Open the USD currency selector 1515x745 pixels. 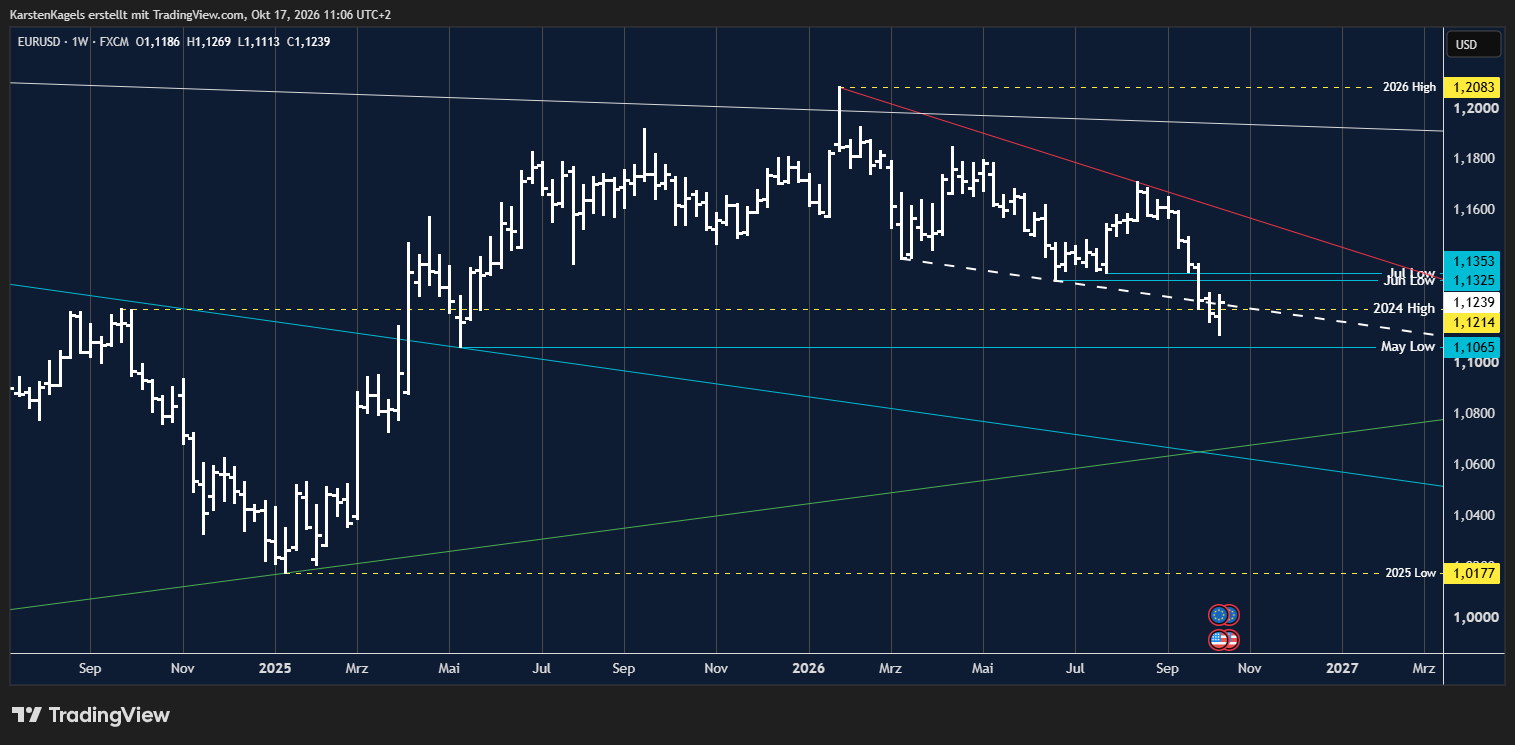tap(1474, 44)
